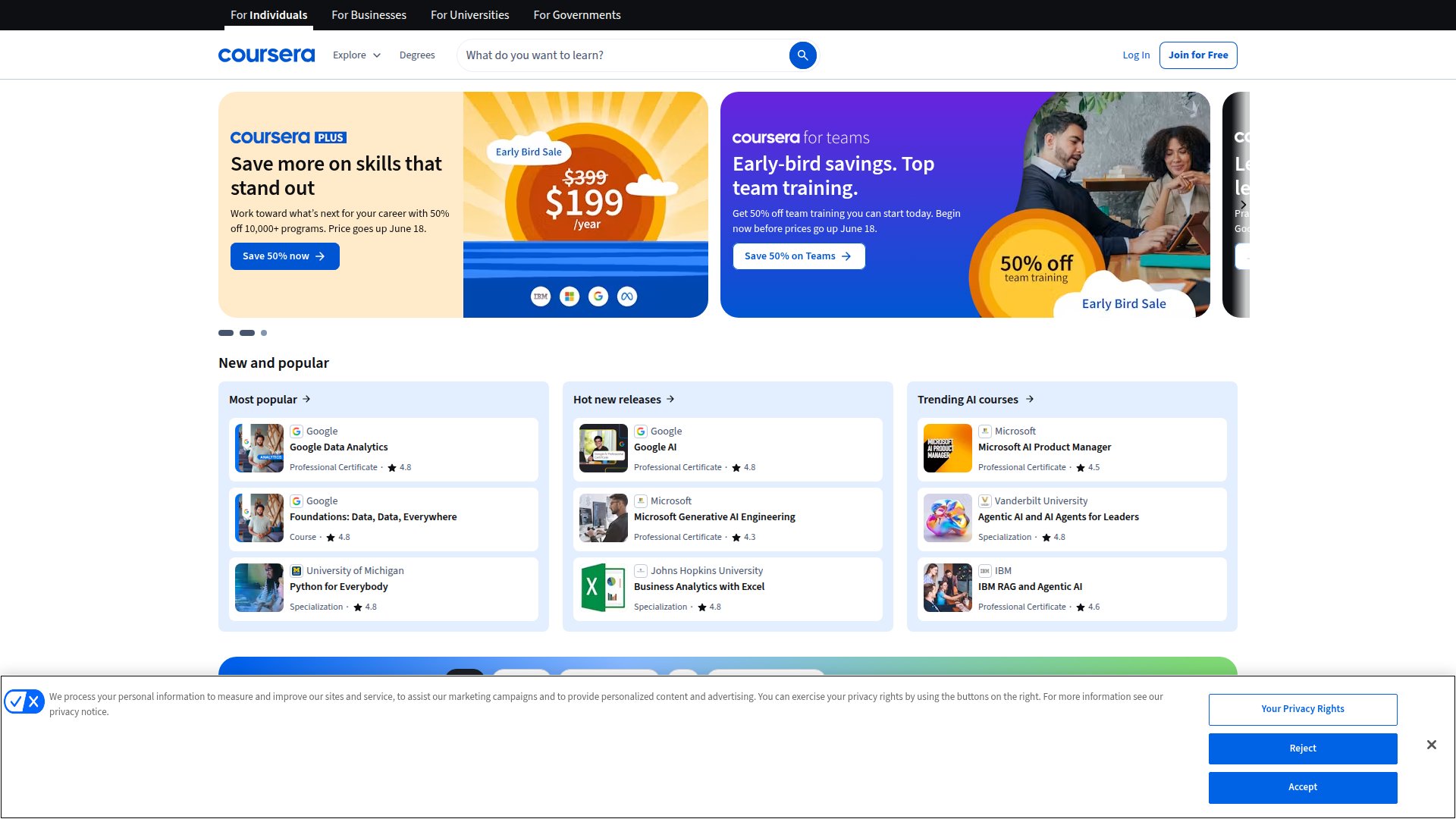The width and height of the screenshot is (1456, 819).
Task: Click the Johns Hopkins University logo icon
Action: click(x=641, y=571)
